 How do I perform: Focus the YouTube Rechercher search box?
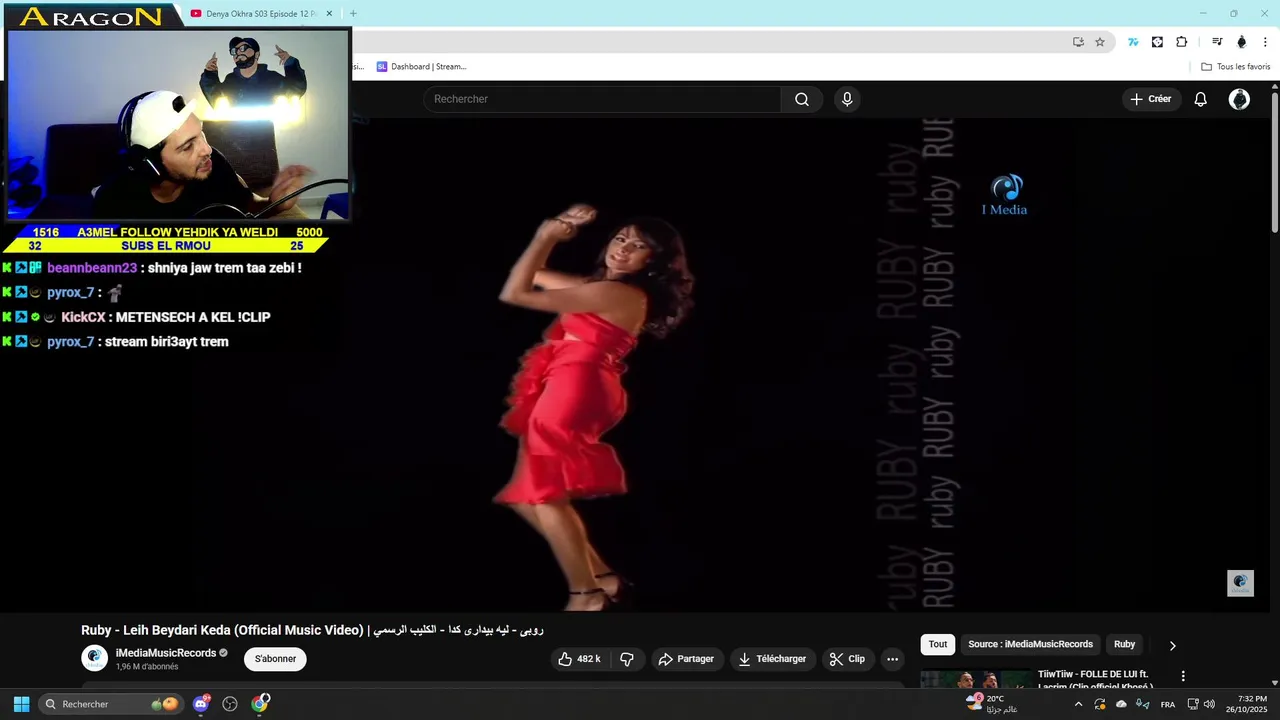[603, 99]
